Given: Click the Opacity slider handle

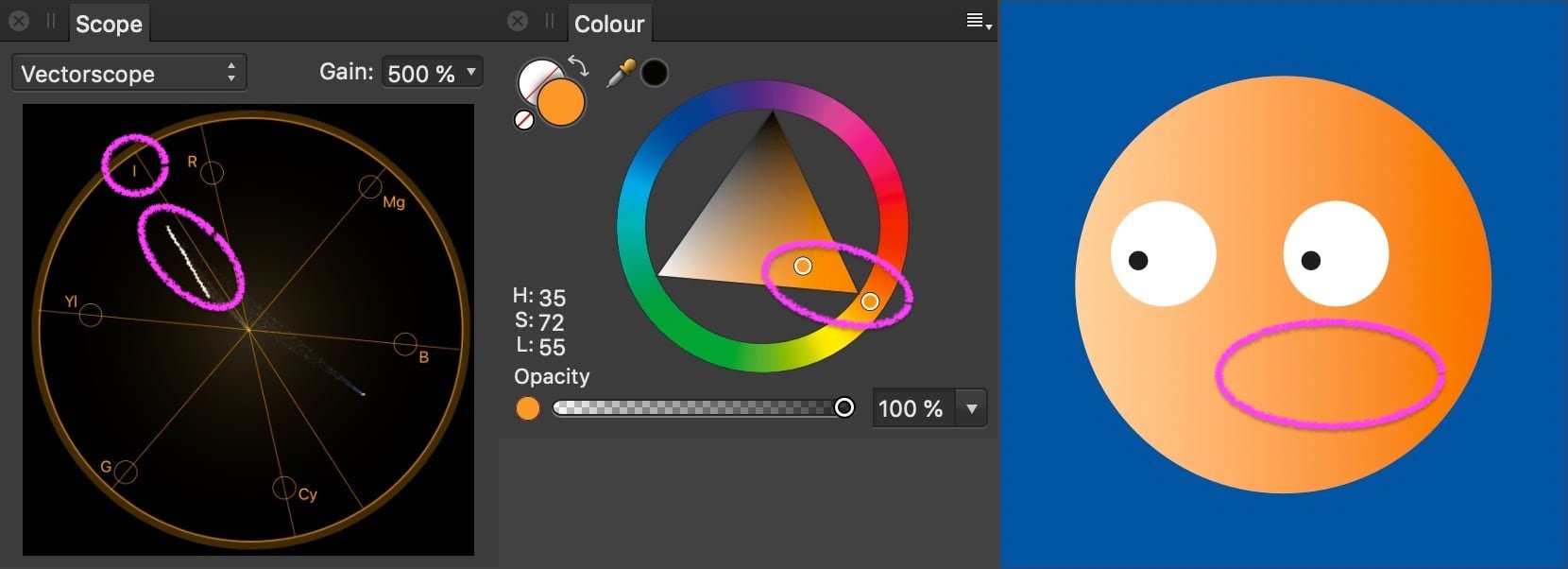Looking at the screenshot, I should [x=844, y=407].
